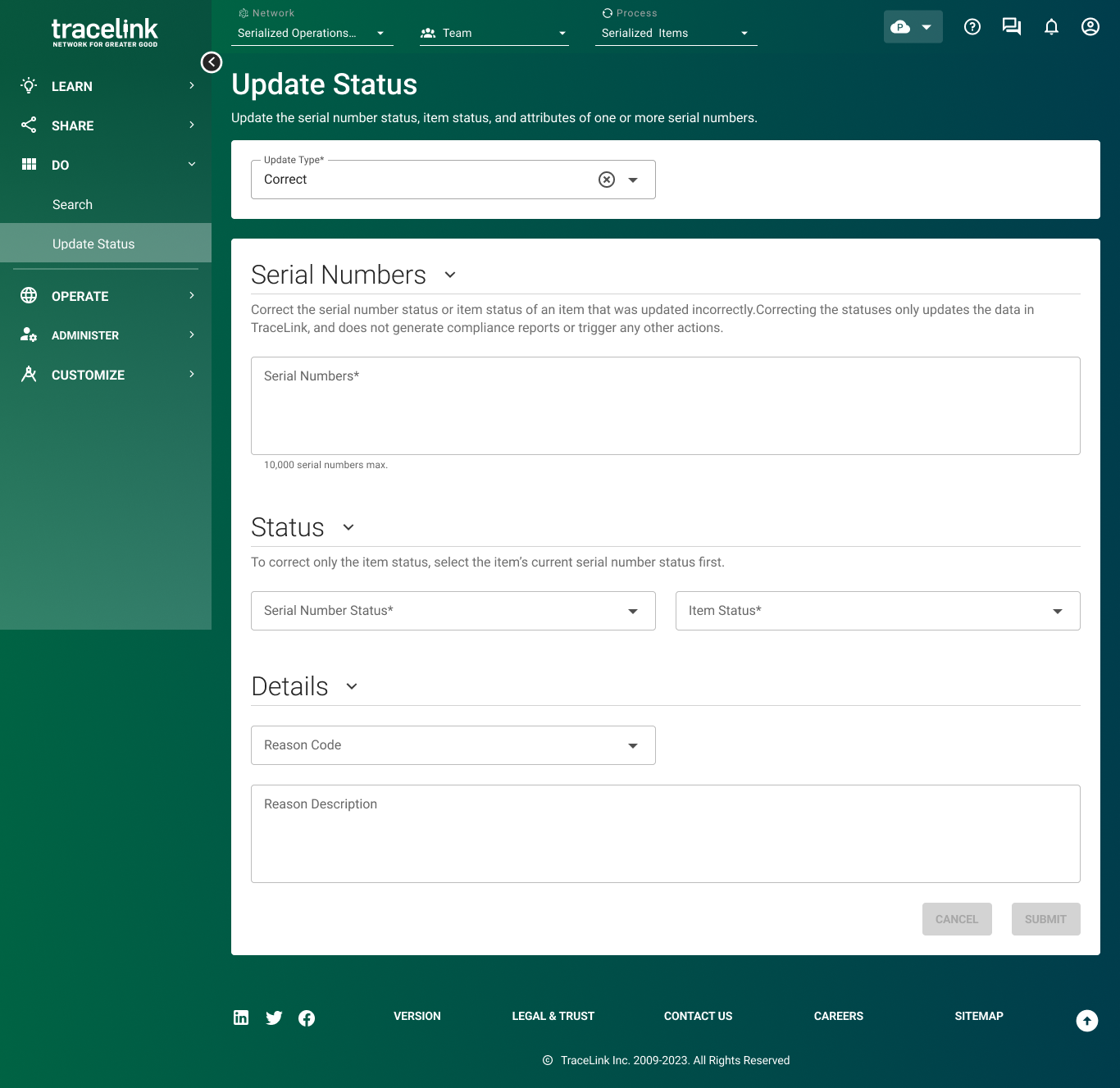
Task: Collapse the sidebar with the left arrow
Action: coord(211,62)
